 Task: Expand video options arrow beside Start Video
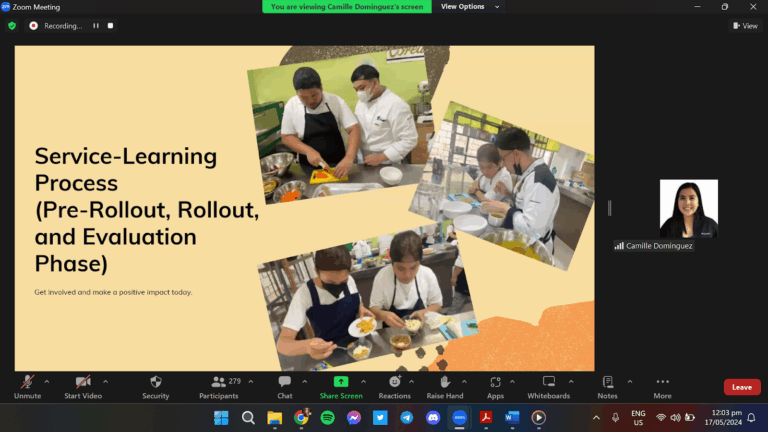105,381
